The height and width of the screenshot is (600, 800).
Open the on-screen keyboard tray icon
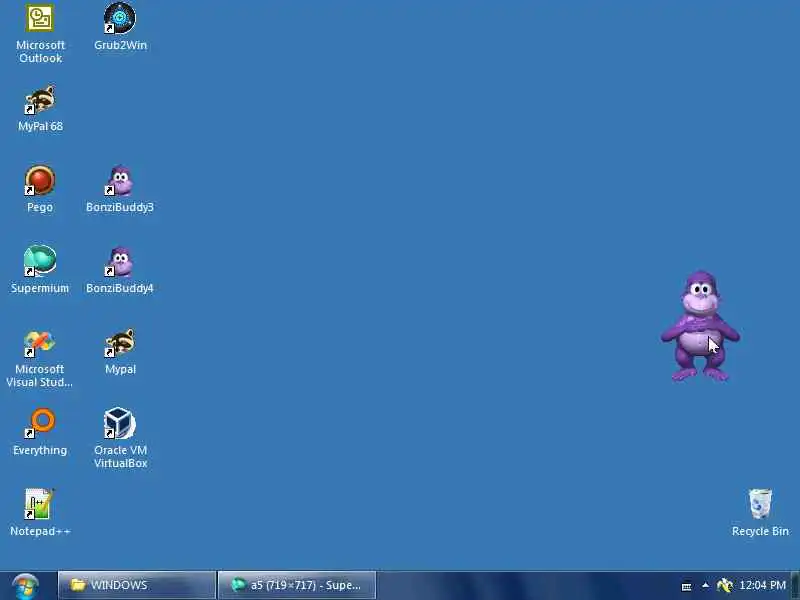point(687,586)
